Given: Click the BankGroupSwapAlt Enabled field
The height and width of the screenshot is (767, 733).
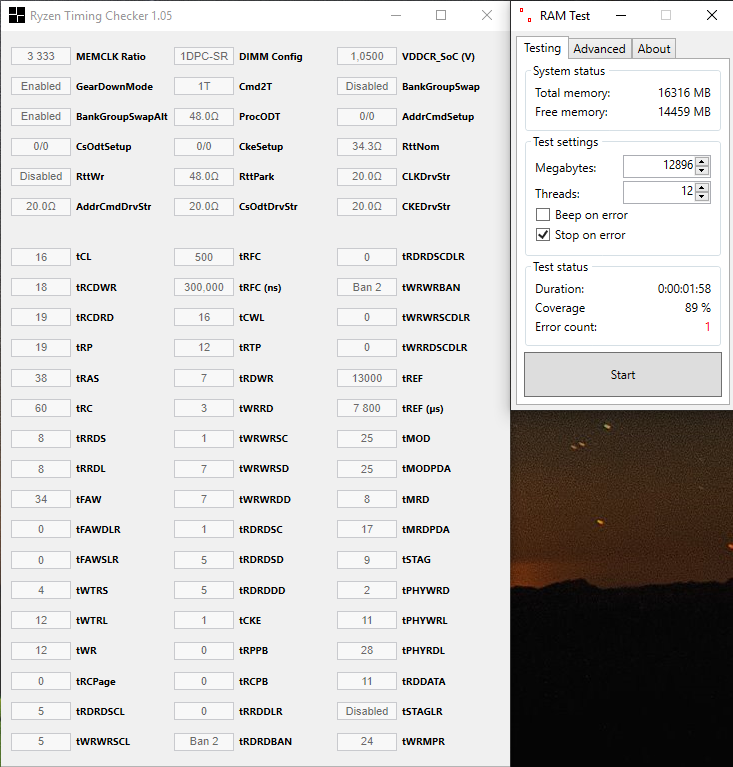Looking at the screenshot, I should click(x=41, y=116).
